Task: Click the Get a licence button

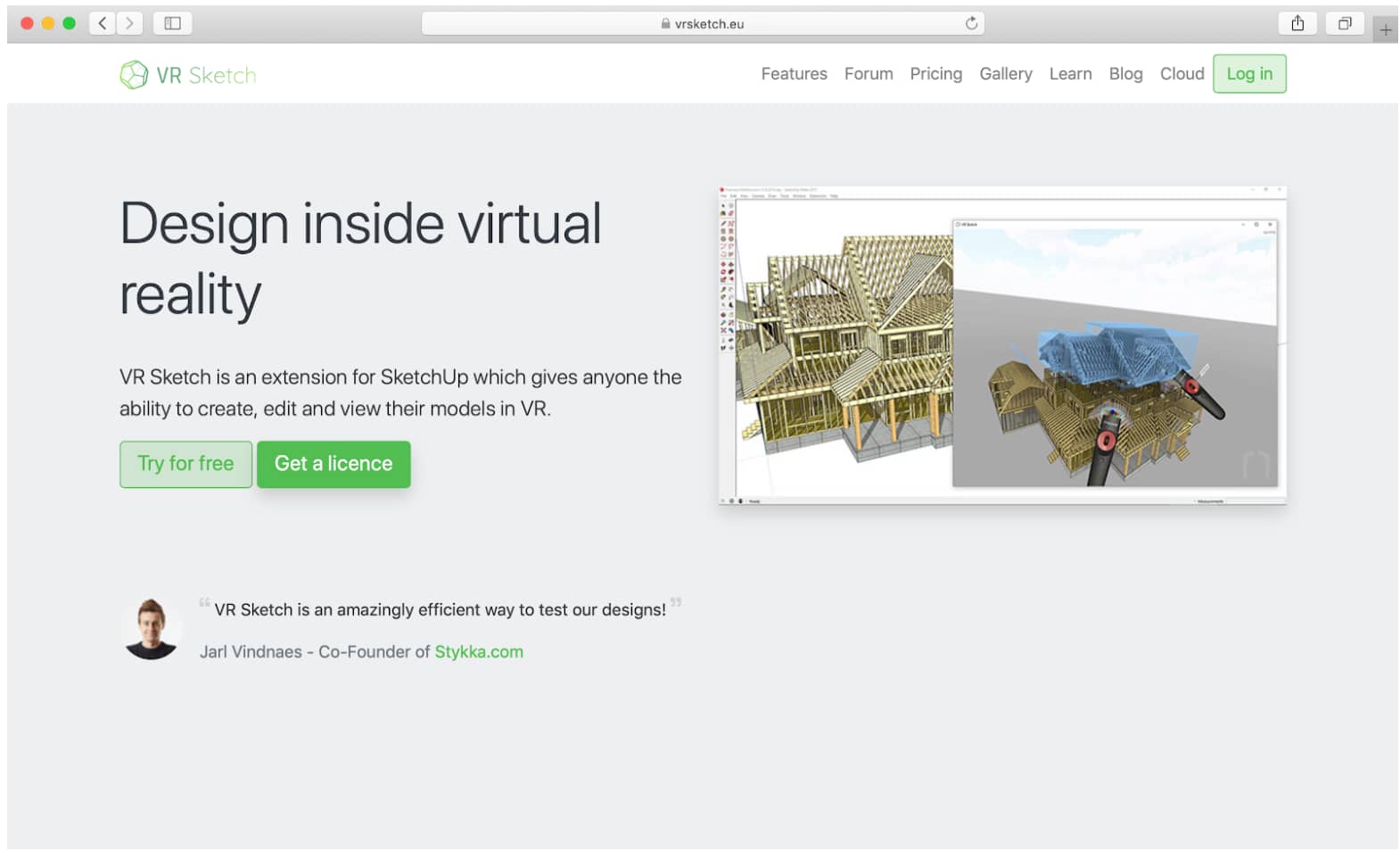Action: point(334,464)
